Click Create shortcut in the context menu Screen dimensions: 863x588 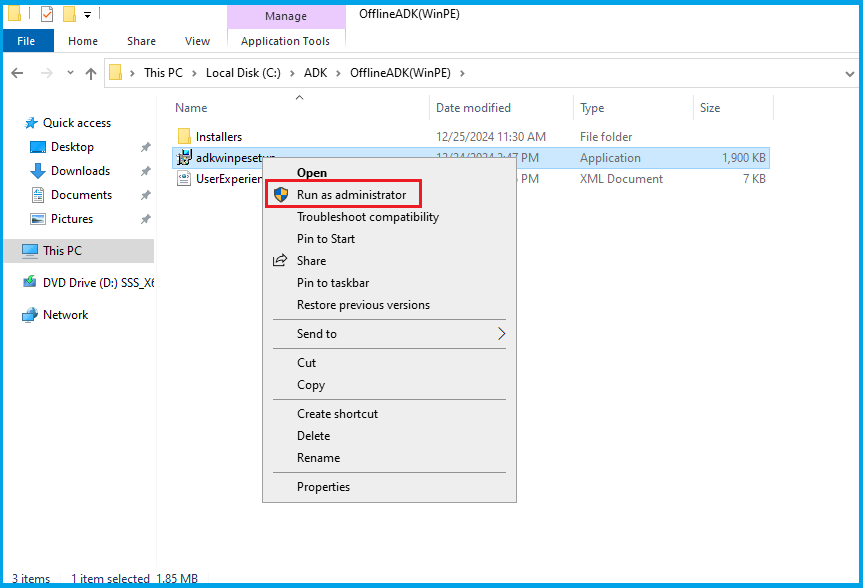coord(337,414)
